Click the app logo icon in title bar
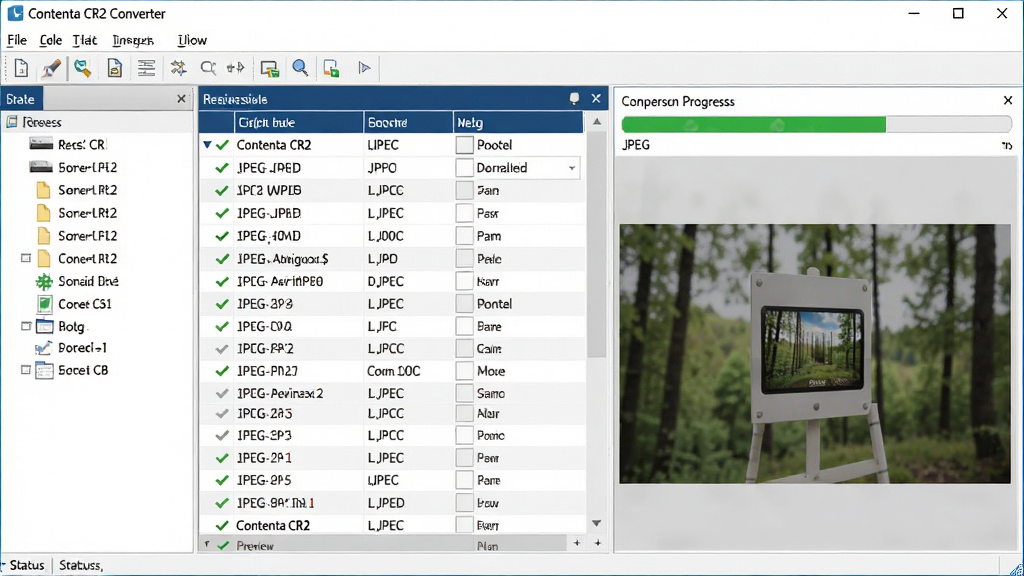This screenshot has height=576, width=1024. point(15,13)
